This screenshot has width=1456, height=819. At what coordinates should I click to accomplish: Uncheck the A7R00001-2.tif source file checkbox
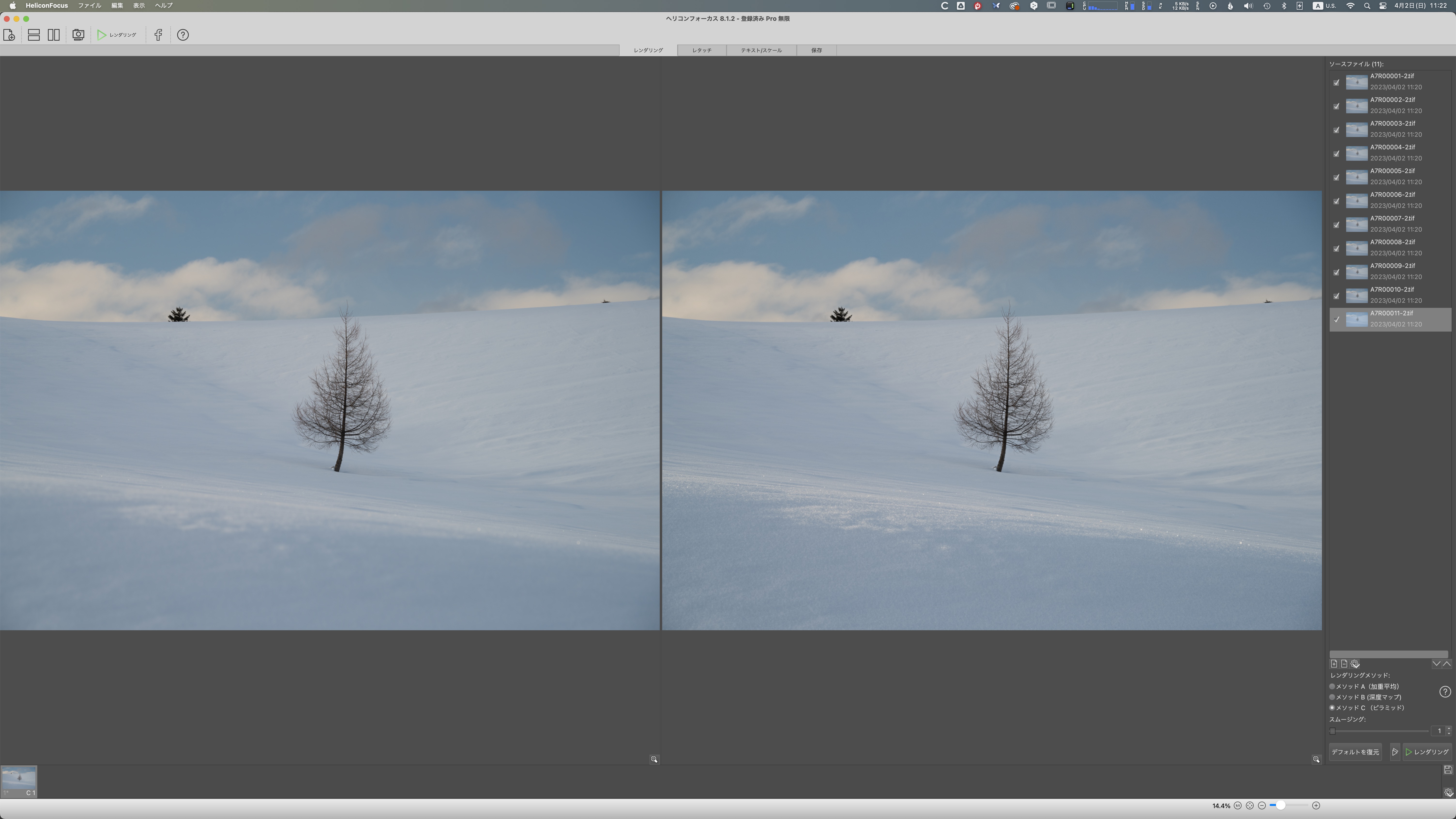point(1336,83)
